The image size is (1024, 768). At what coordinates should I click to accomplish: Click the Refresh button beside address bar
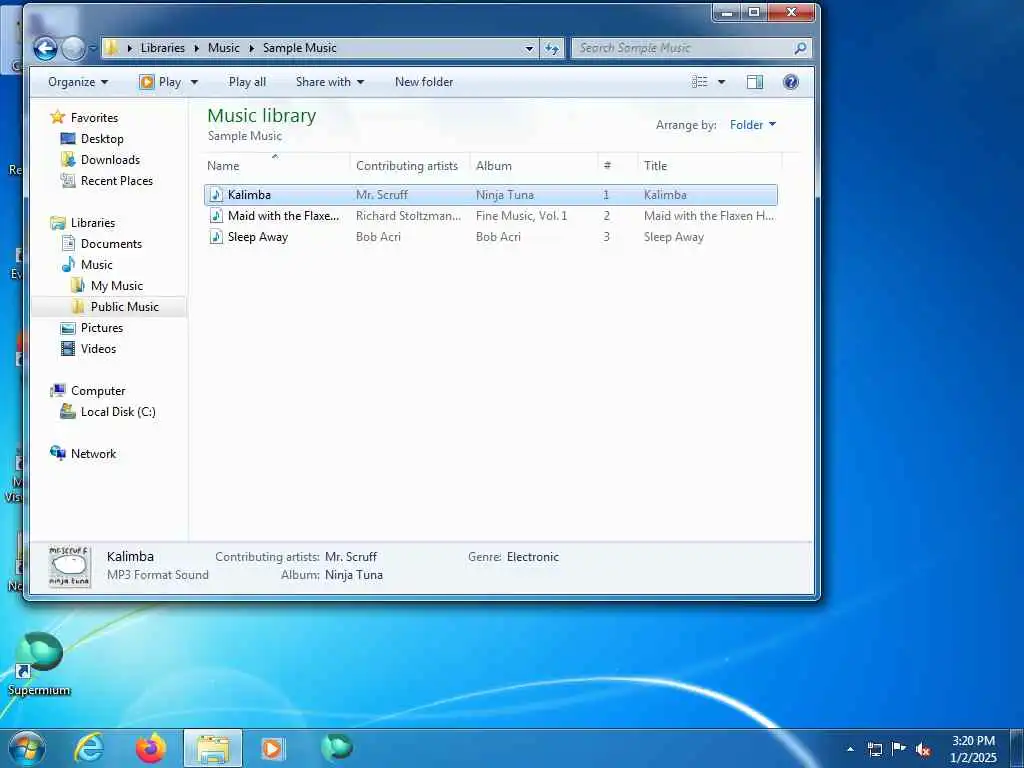(x=552, y=48)
